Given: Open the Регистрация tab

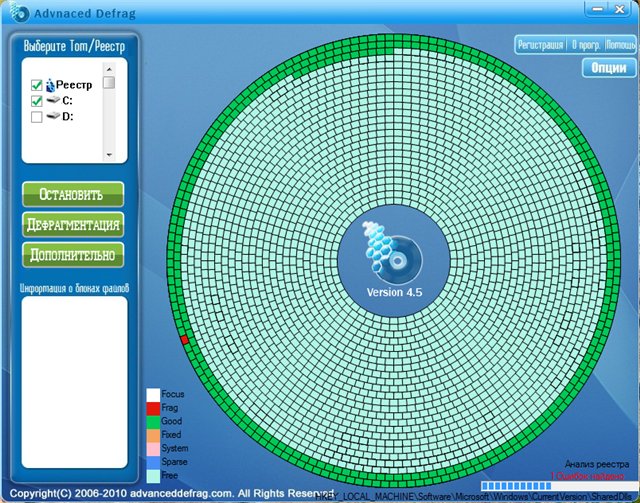Looking at the screenshot, I should tap(540, 45).
